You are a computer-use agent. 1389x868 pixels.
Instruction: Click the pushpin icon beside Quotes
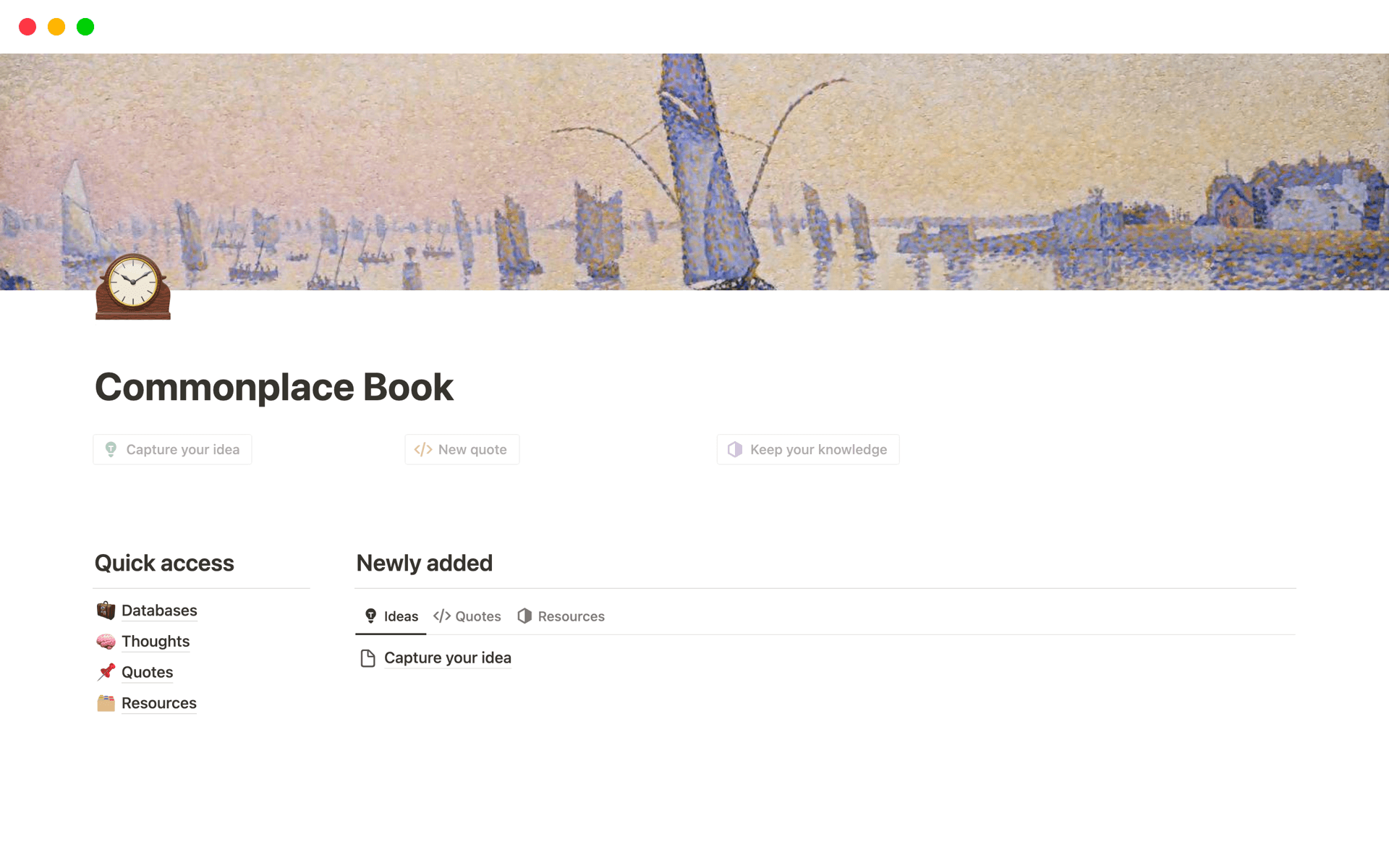(106, 672)
